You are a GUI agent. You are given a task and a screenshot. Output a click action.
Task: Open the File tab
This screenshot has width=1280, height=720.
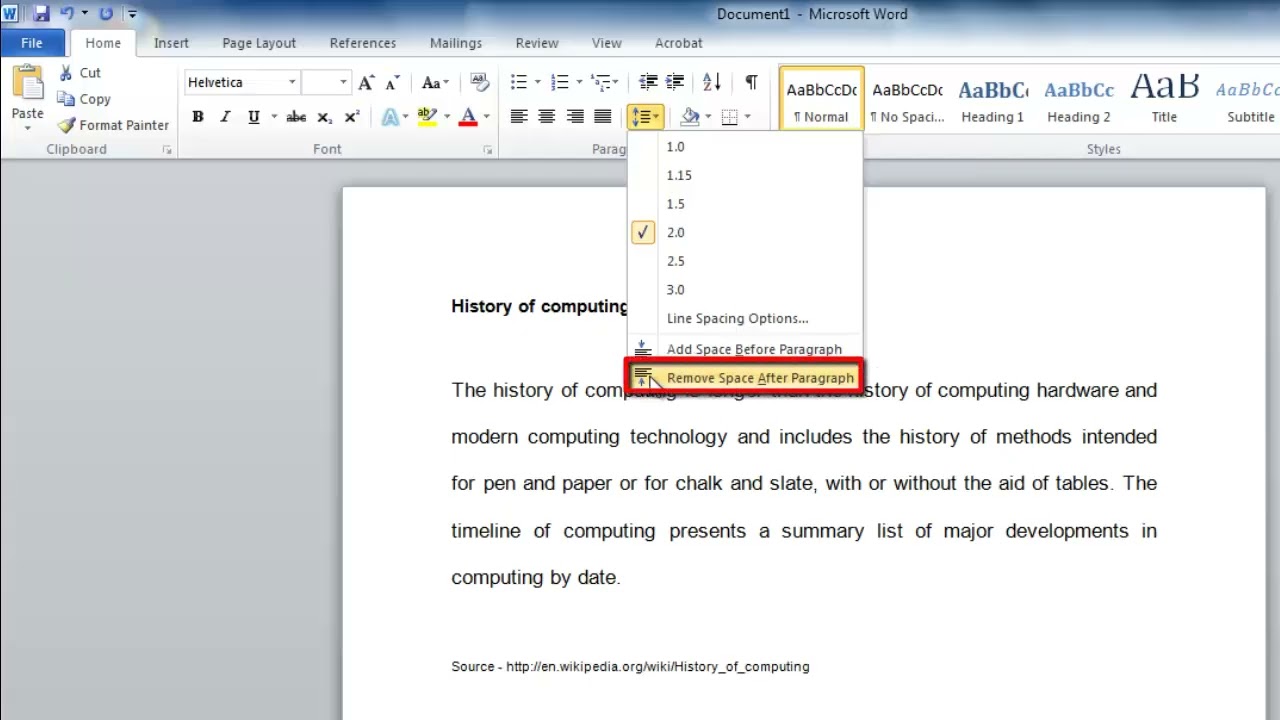[x=32, y=43]
